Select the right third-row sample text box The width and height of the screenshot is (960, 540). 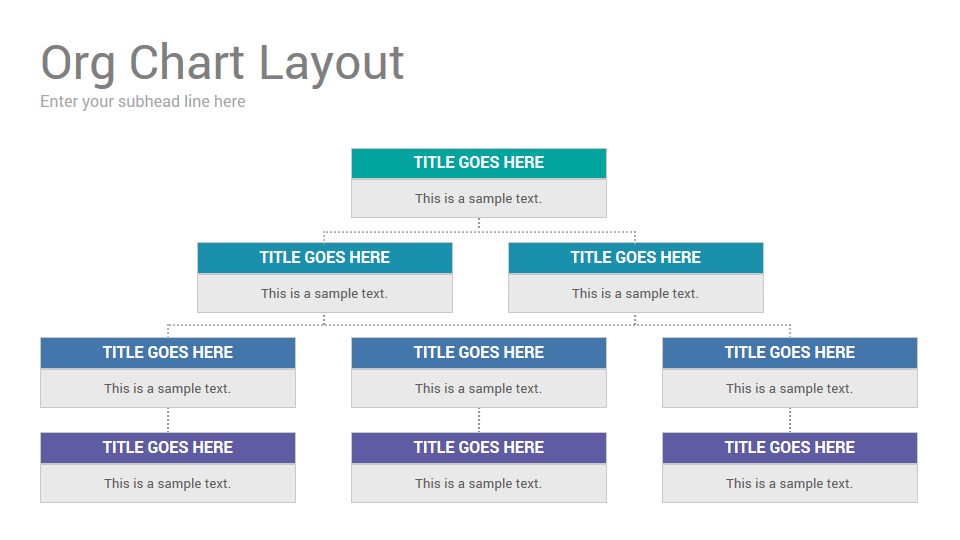click(x=790, y=388)
